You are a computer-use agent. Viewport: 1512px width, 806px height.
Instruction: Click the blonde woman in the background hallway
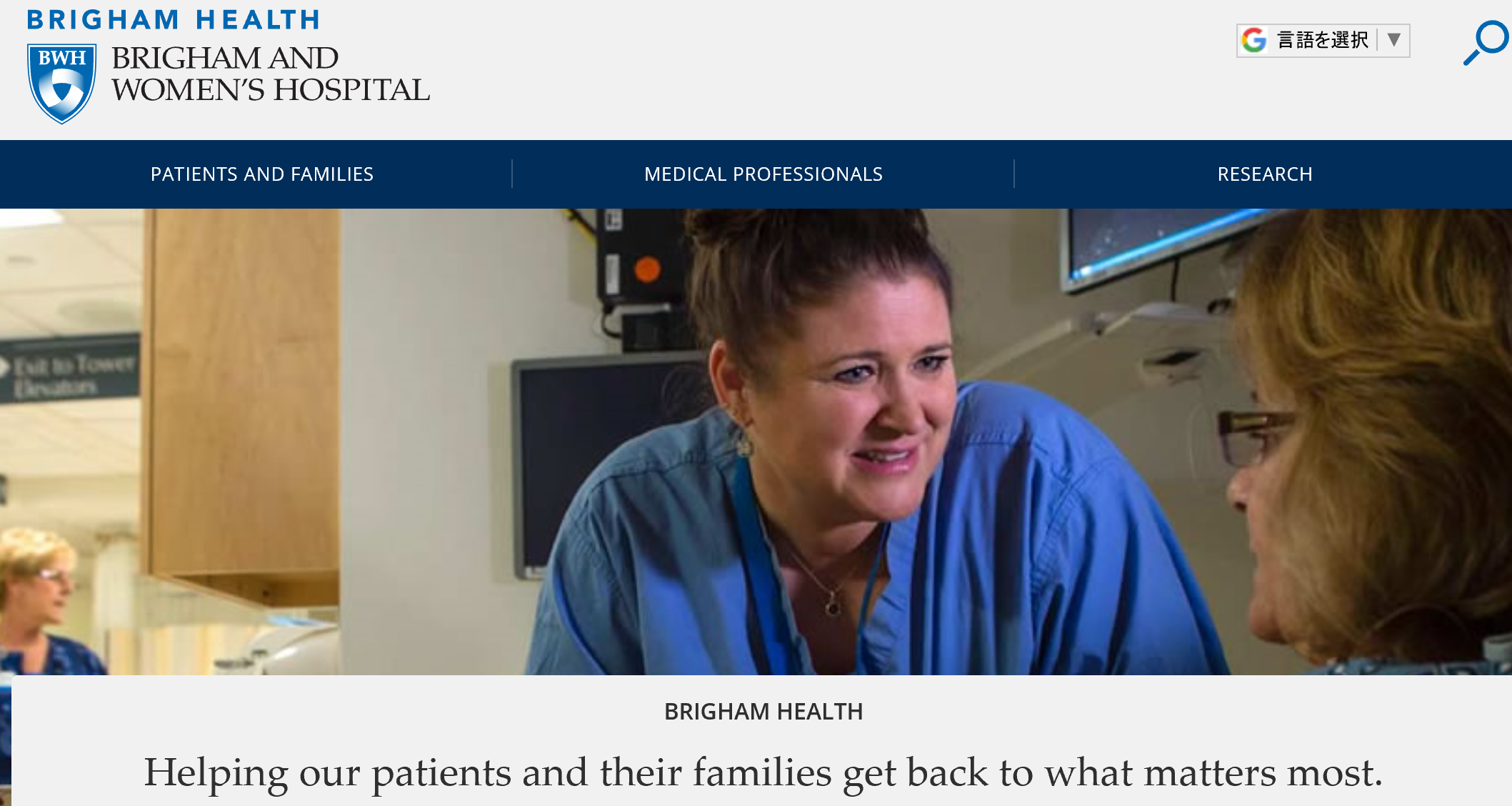click(43, 602)
